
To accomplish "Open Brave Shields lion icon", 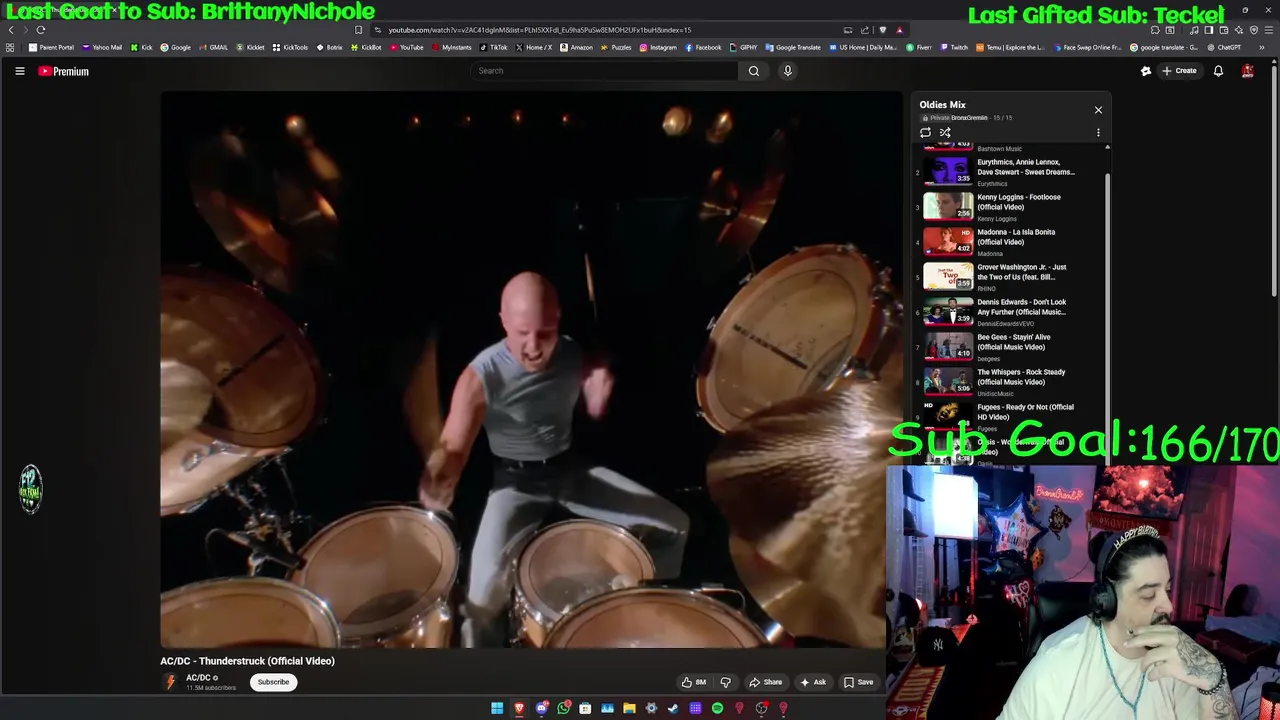I will [x=882, y=30].
